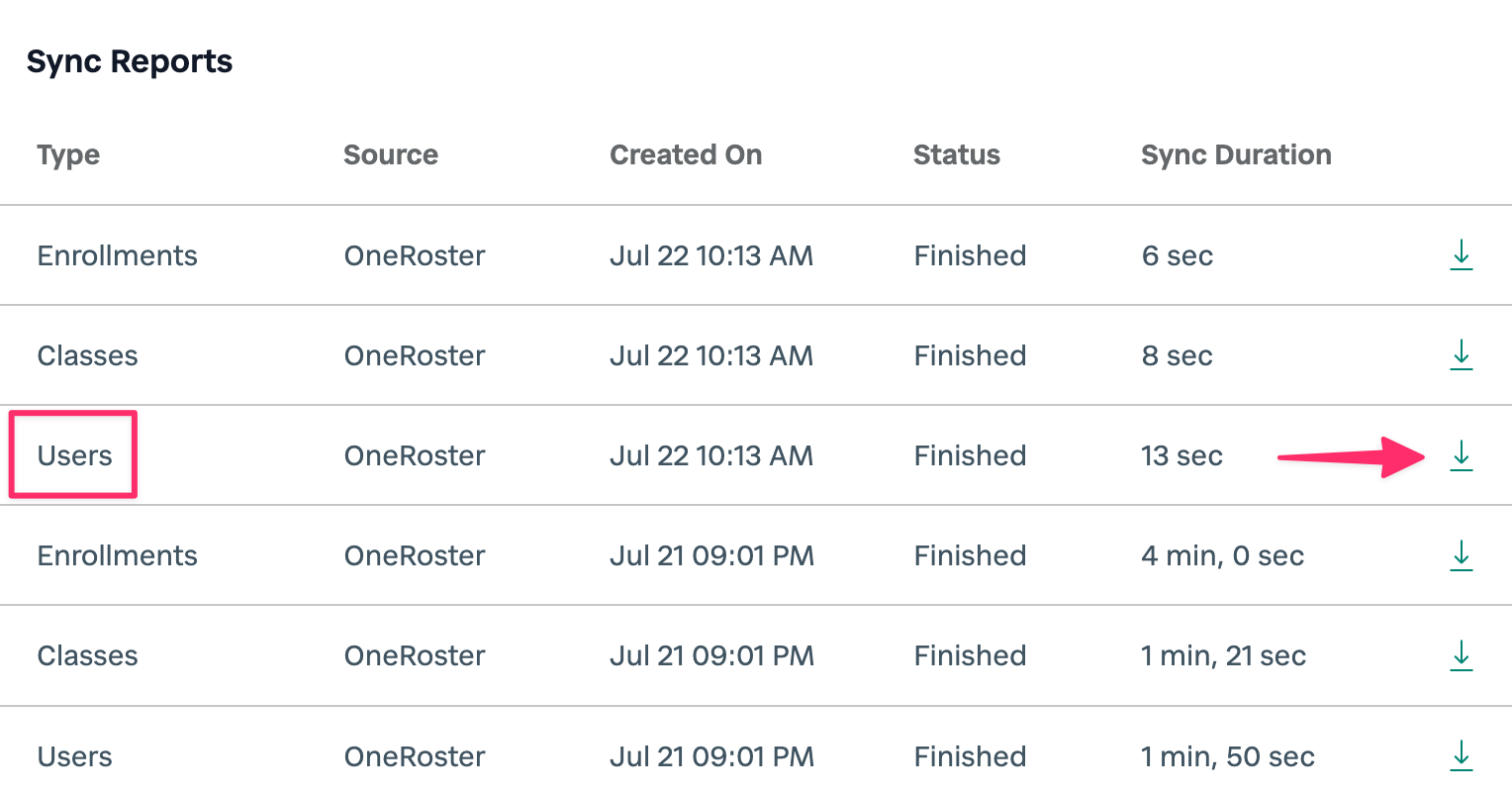This screenshot has width=1512, height=796.
Task: Click the boxed Users type cell
Action: [x=74, y=455]
